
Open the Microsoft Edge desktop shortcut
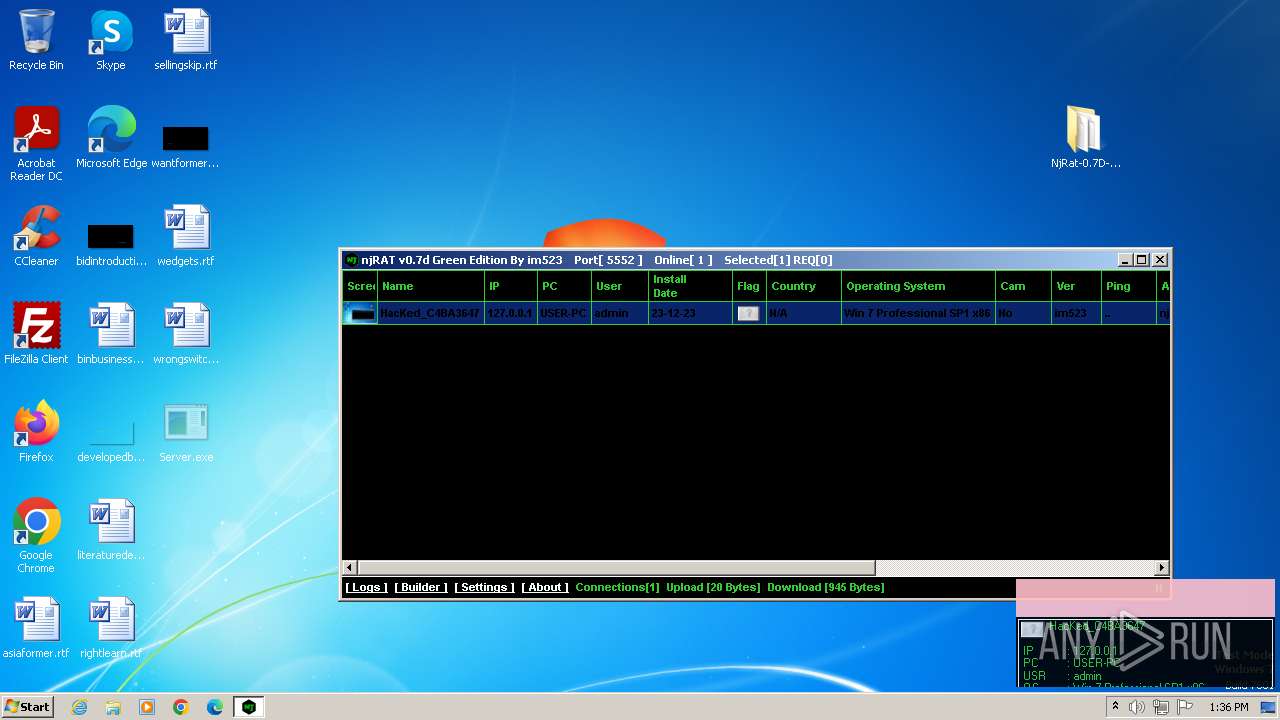click(x=111, y=138)
